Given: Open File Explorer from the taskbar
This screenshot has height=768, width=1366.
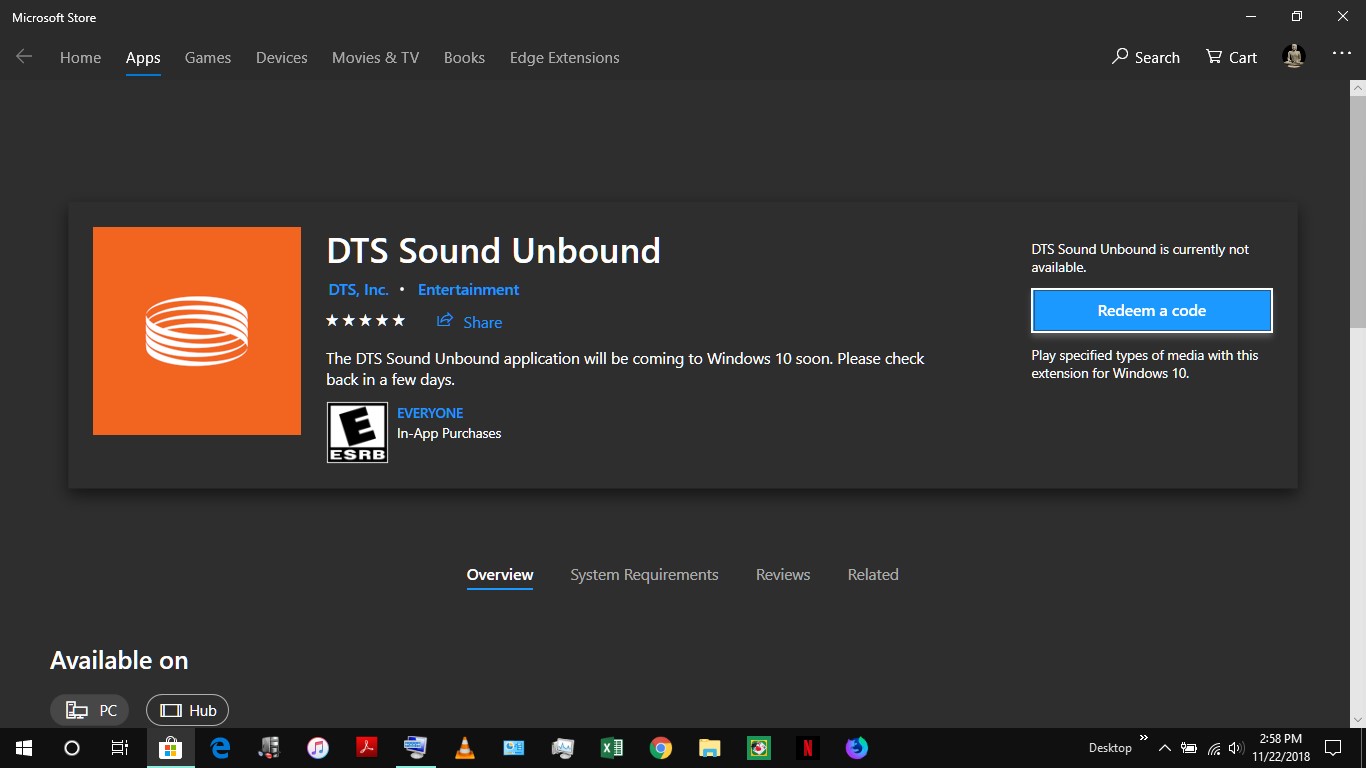Looking at the screenshot, I should (710, 748).
